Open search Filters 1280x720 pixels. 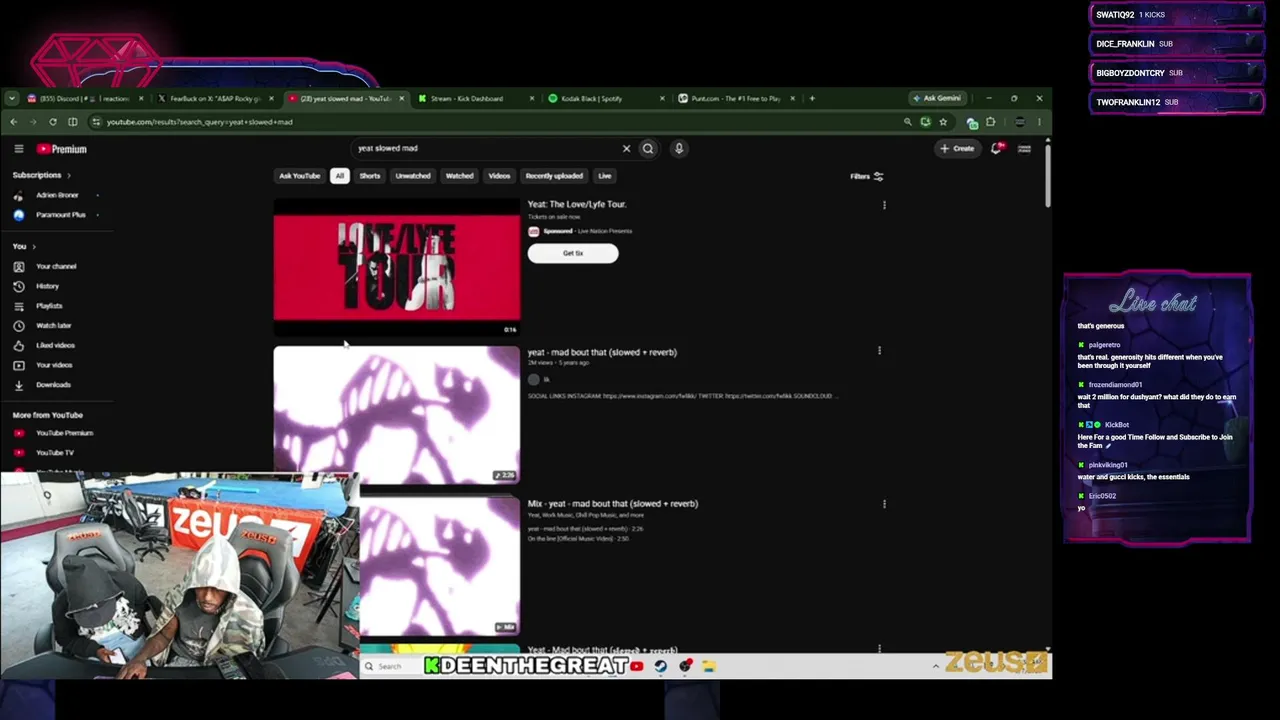click(x=867, y=177)
